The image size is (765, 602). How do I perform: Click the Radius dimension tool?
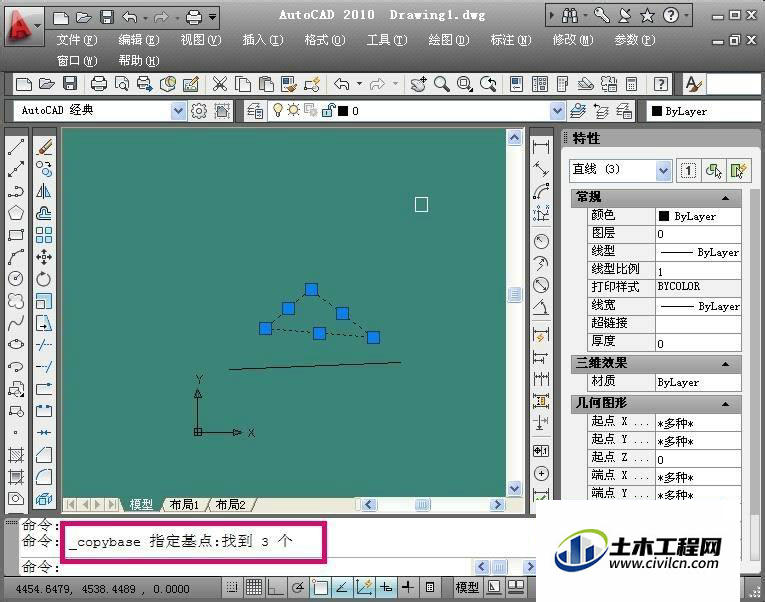tap(541, 241)
